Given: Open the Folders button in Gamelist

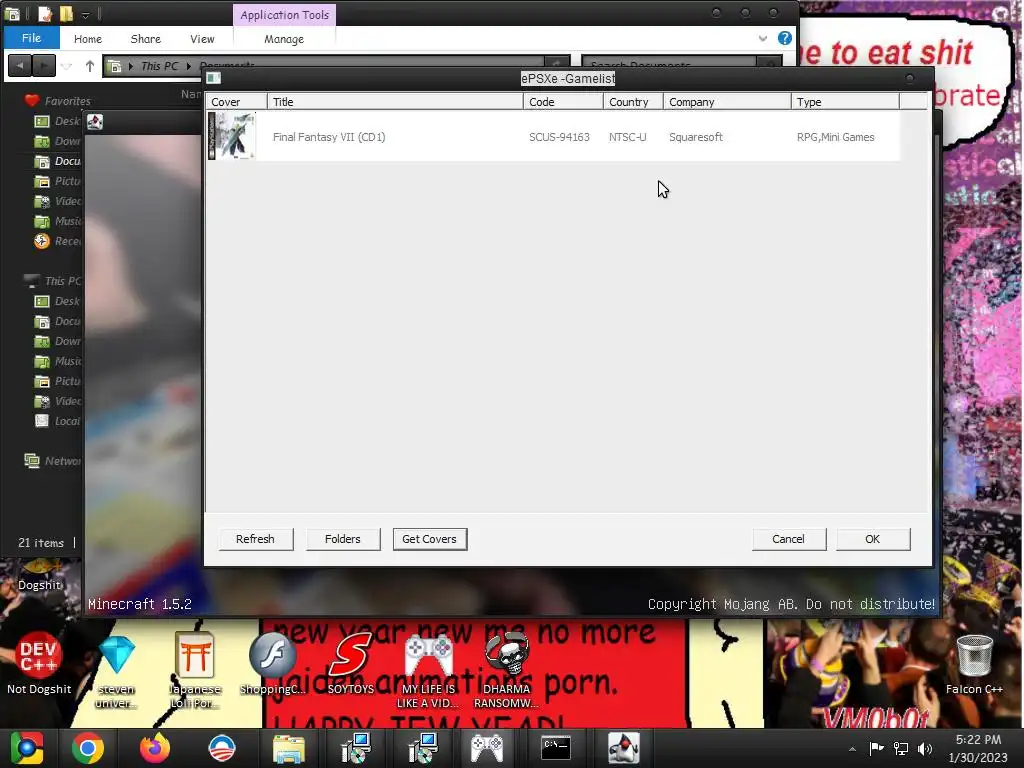Looking at the screenshot, I should point(343,539).
